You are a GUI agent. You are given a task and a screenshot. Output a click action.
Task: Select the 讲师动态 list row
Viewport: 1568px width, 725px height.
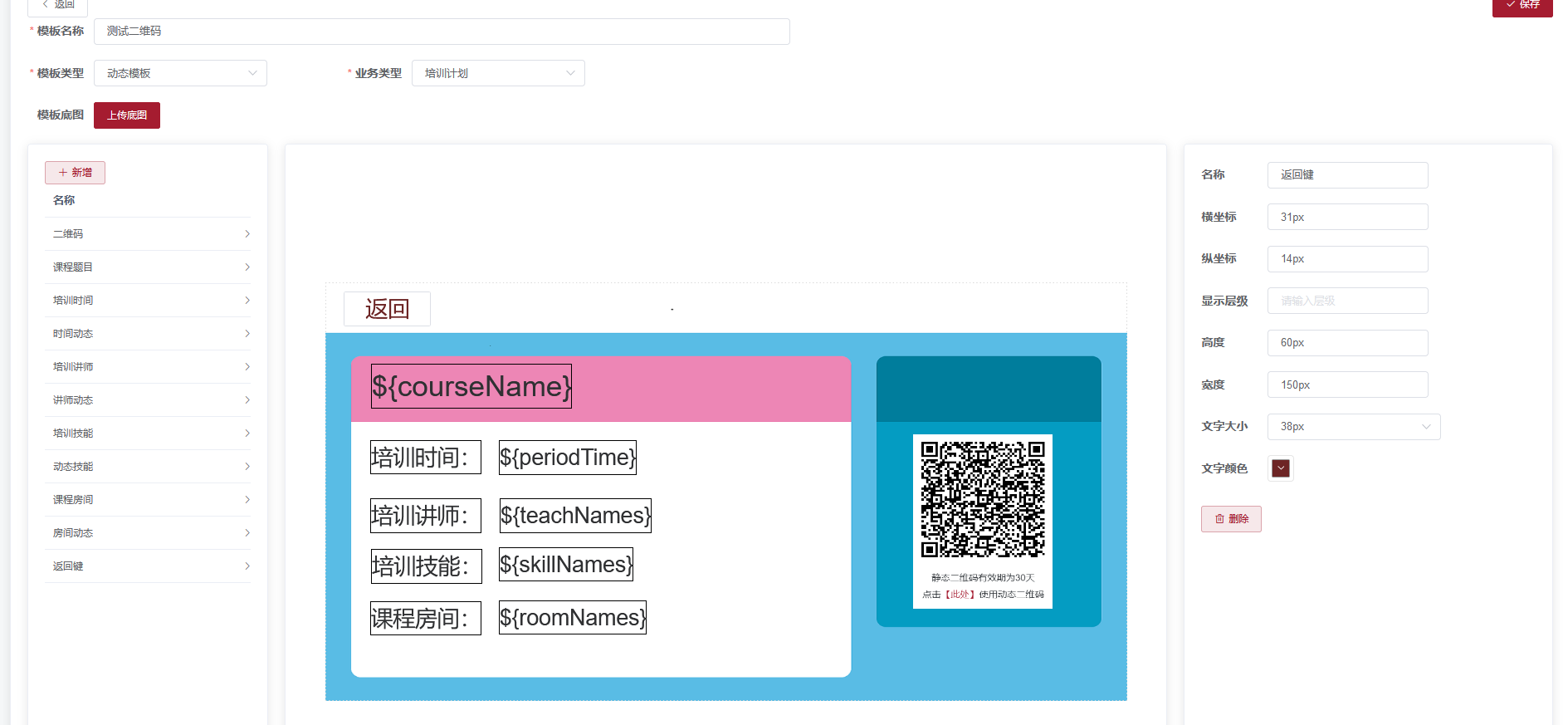[148, 400]
